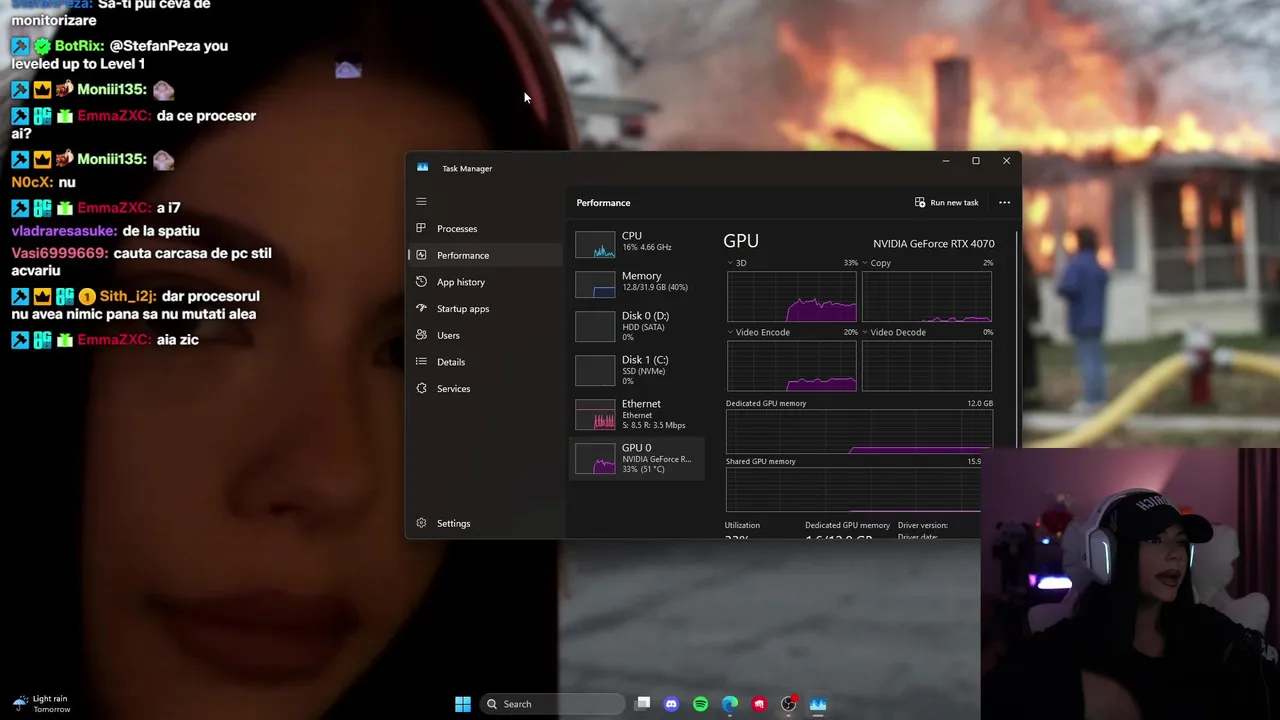Viewport: 1280px width, 720px height.
Task: Select Disk 0 (D:) performance entry
Action: (637, 326)
